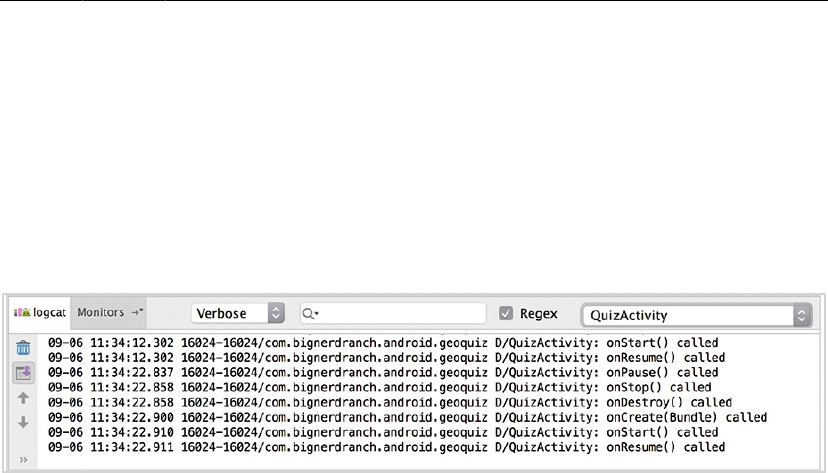Select the 11:34:22.911 onResume() called line
The image size is (828, 473).
[386, 448]
